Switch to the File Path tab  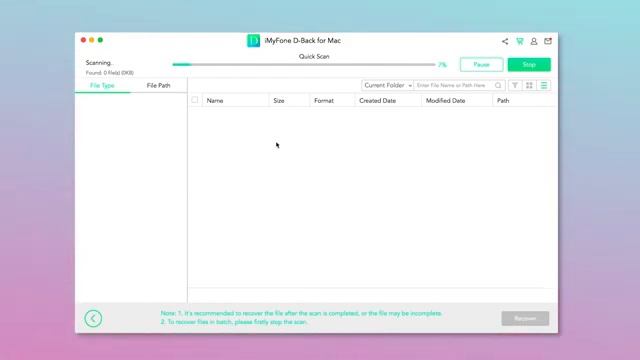158,85
